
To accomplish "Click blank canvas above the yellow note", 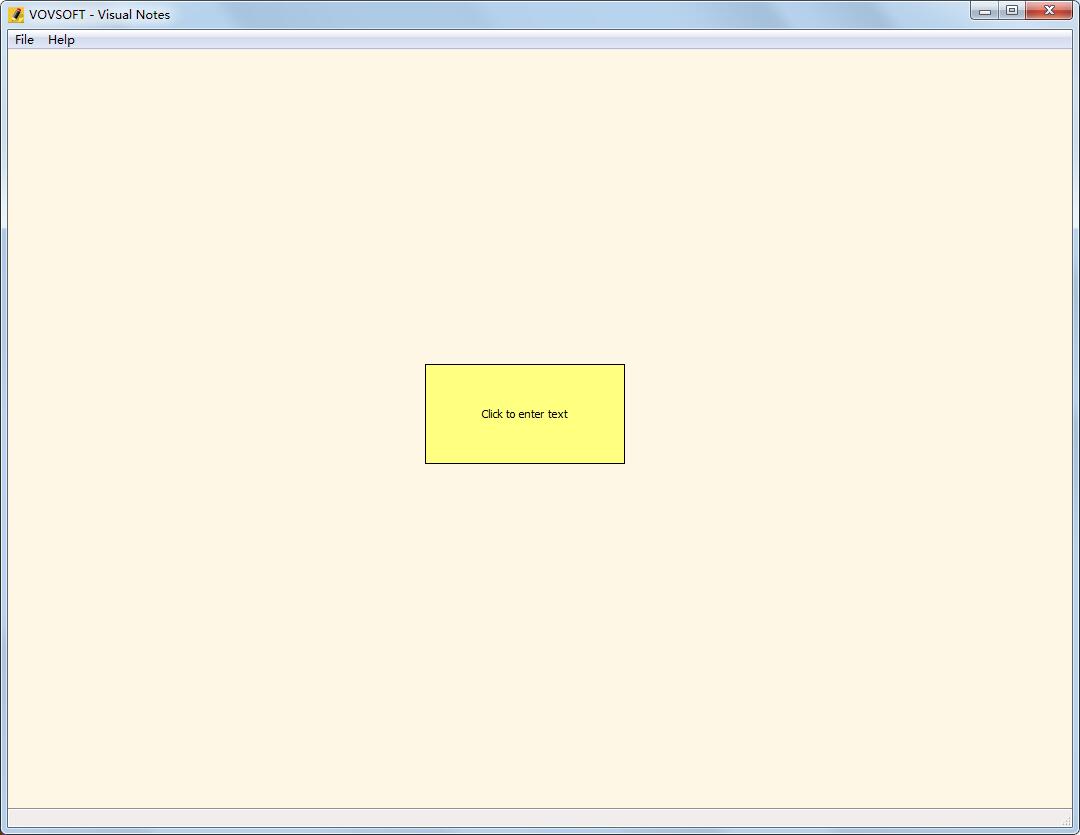I will 525,207.
